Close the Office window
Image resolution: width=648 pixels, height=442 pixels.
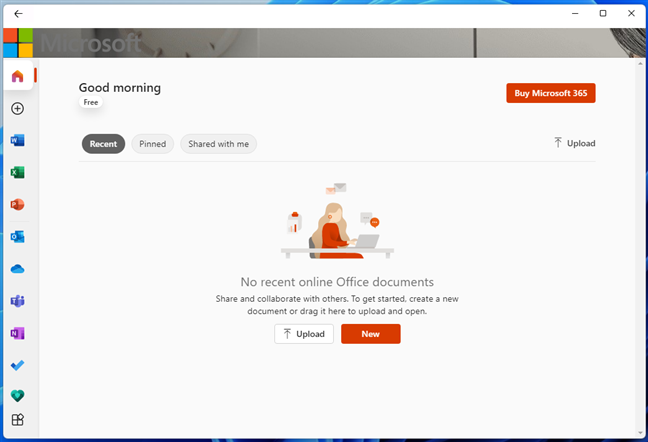pyautogui.click(x=631, y=14)
